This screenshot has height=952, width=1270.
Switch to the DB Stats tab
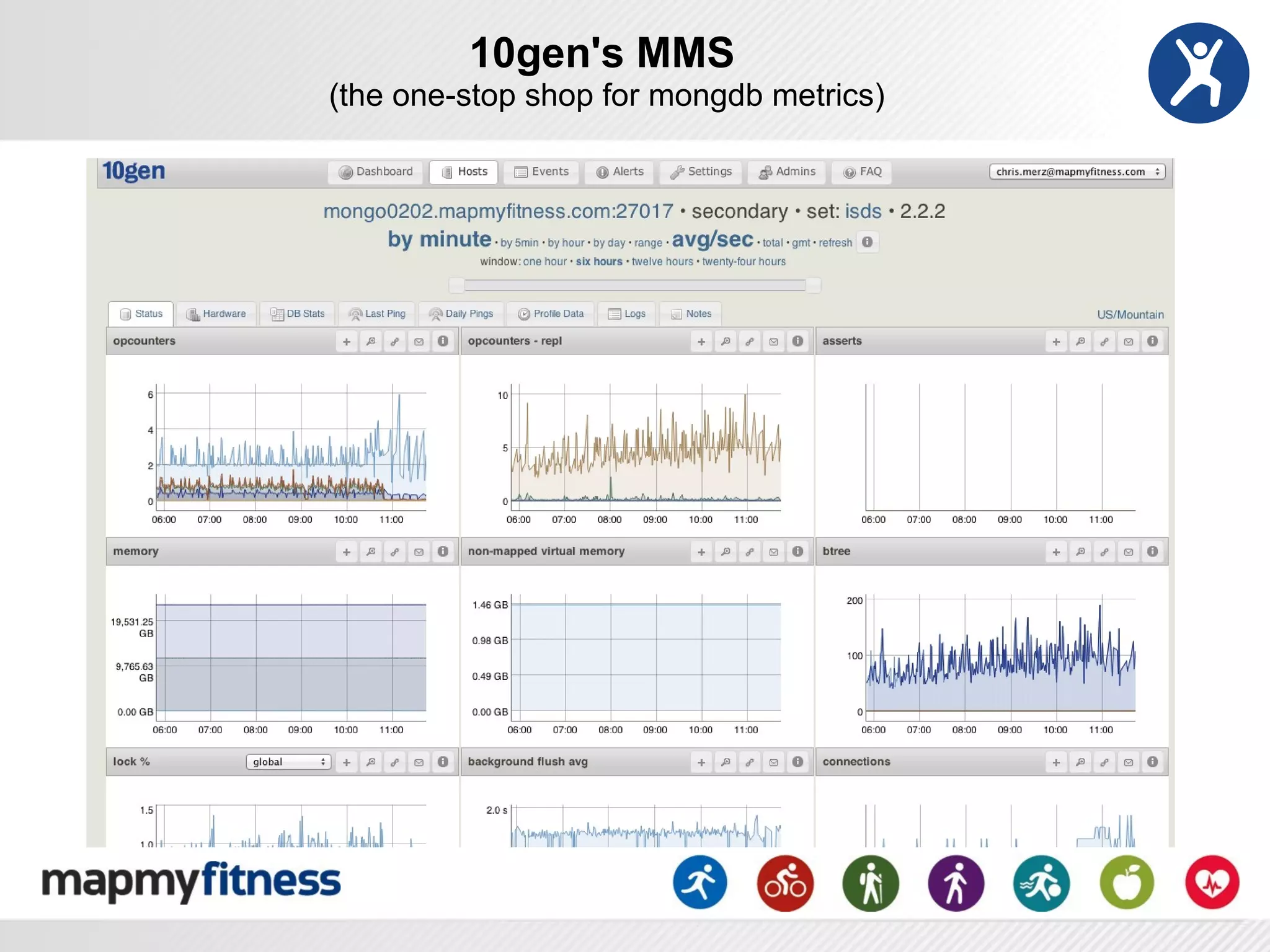tap(297, 314)
